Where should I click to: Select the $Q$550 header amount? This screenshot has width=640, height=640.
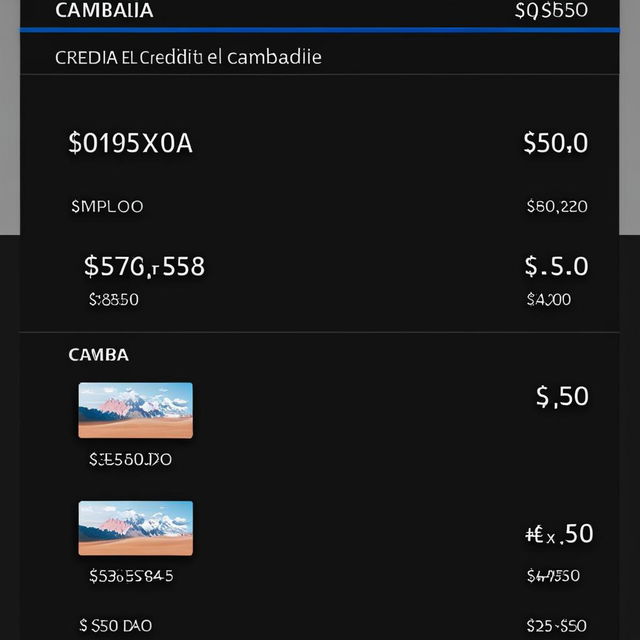(551, 10)
